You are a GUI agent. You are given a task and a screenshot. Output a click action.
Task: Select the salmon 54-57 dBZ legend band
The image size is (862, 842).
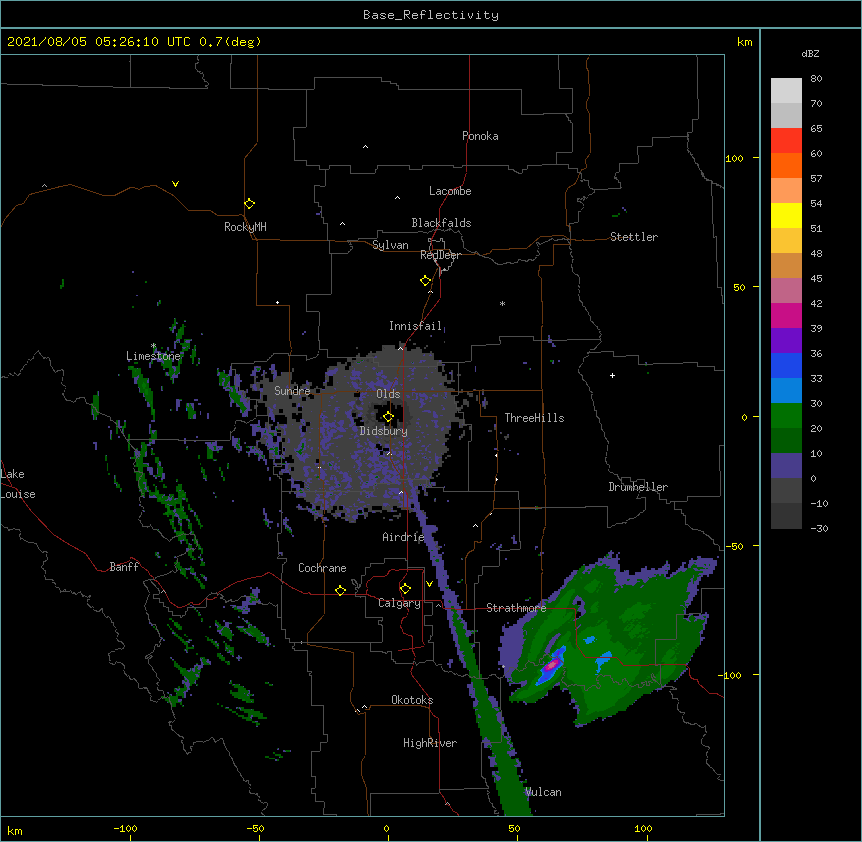coord(786,190)
